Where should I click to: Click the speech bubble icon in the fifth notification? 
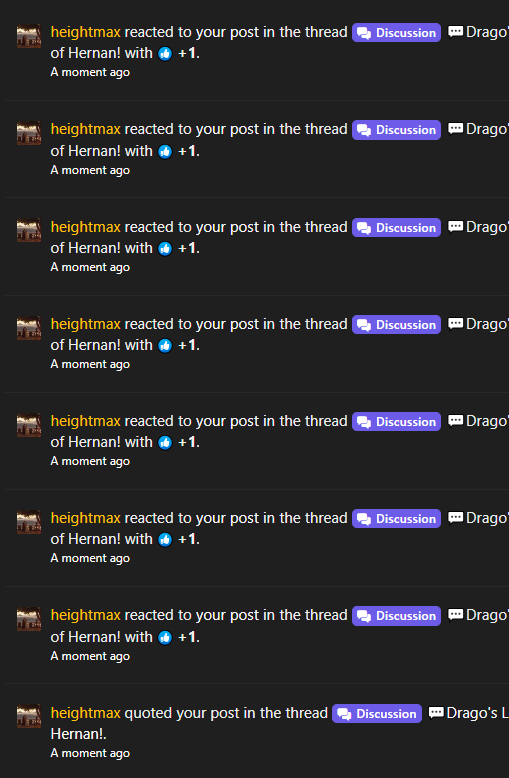coord(455,421)
